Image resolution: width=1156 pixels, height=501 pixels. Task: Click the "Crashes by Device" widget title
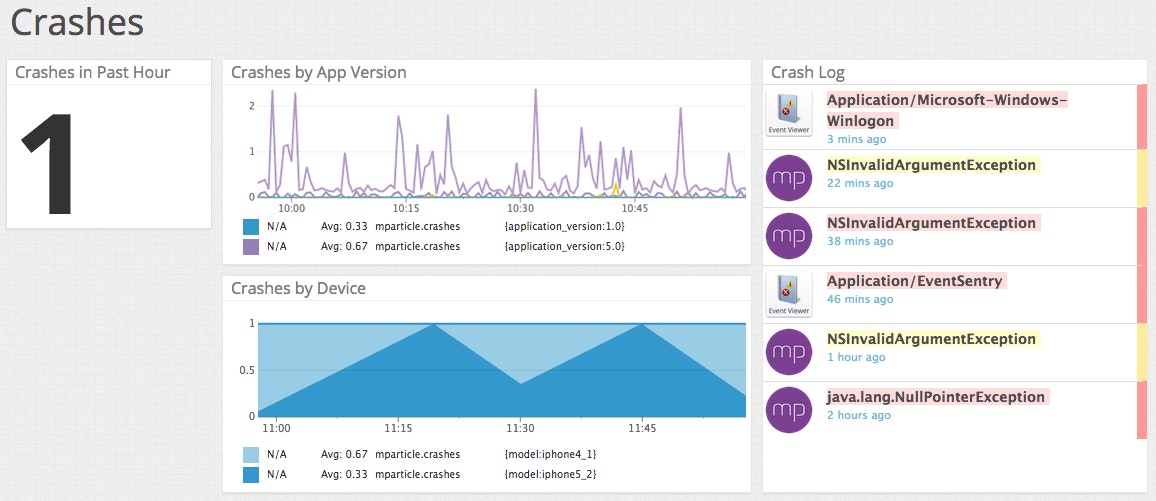[298, 289]
